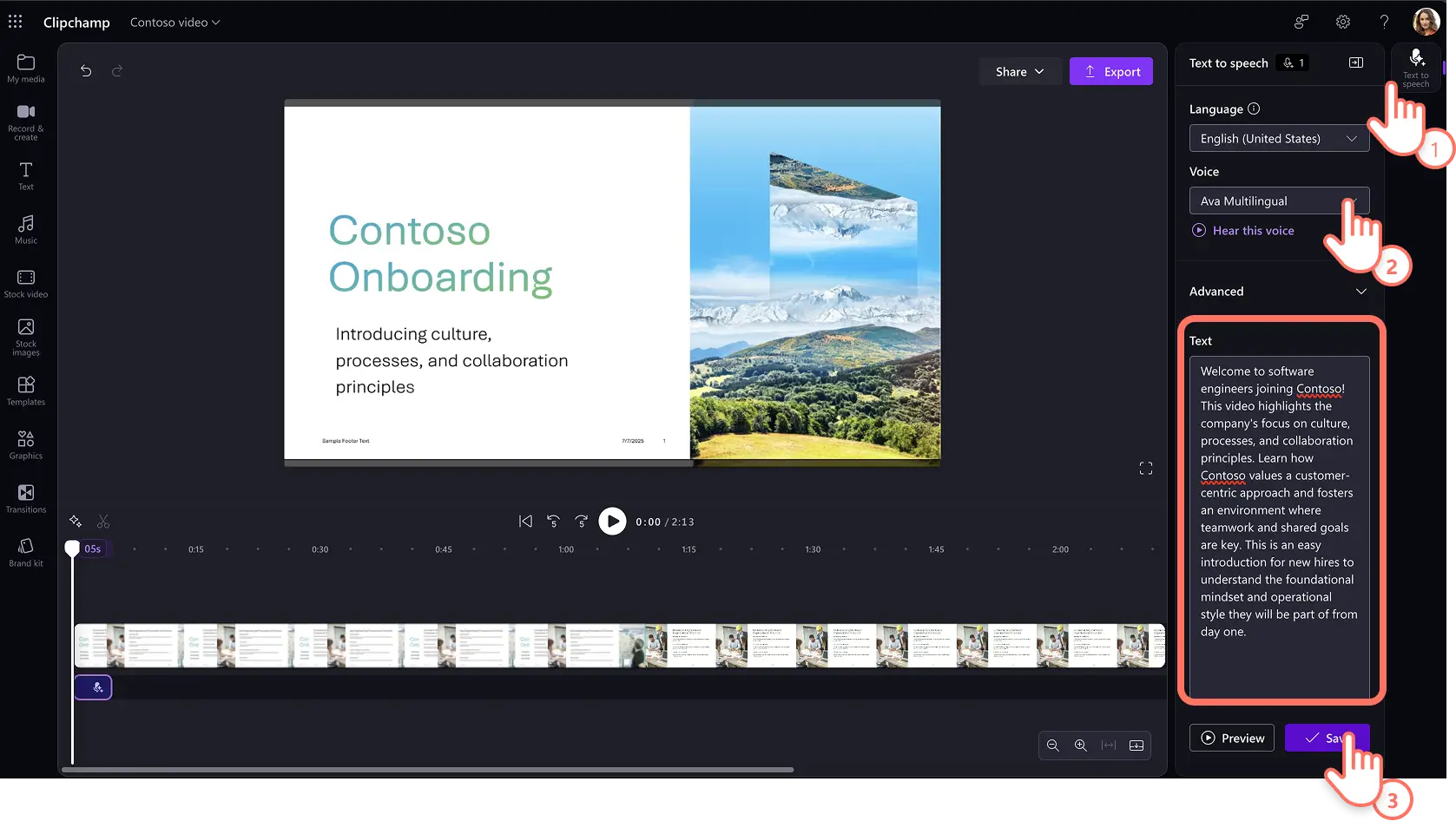
Task: Open Transitions panel
Action: point(26,499)
